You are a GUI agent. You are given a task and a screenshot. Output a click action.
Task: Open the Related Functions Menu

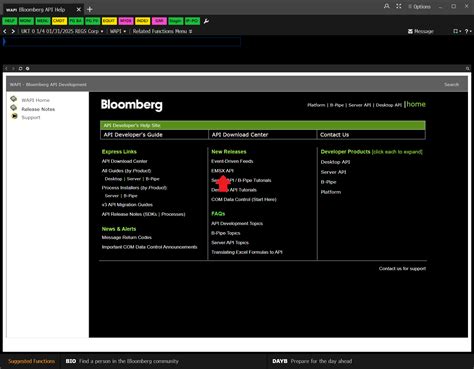(162, 31)
